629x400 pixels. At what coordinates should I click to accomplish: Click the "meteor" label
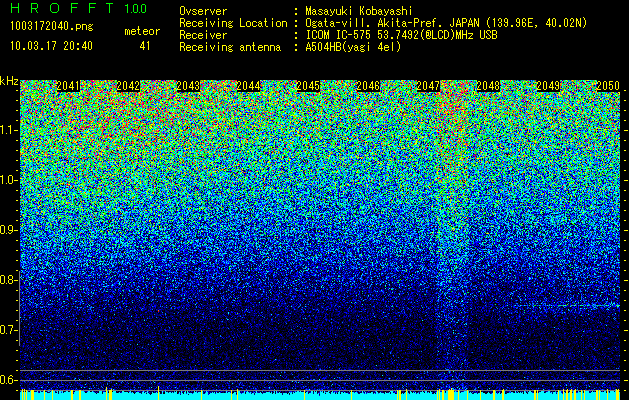142,31
